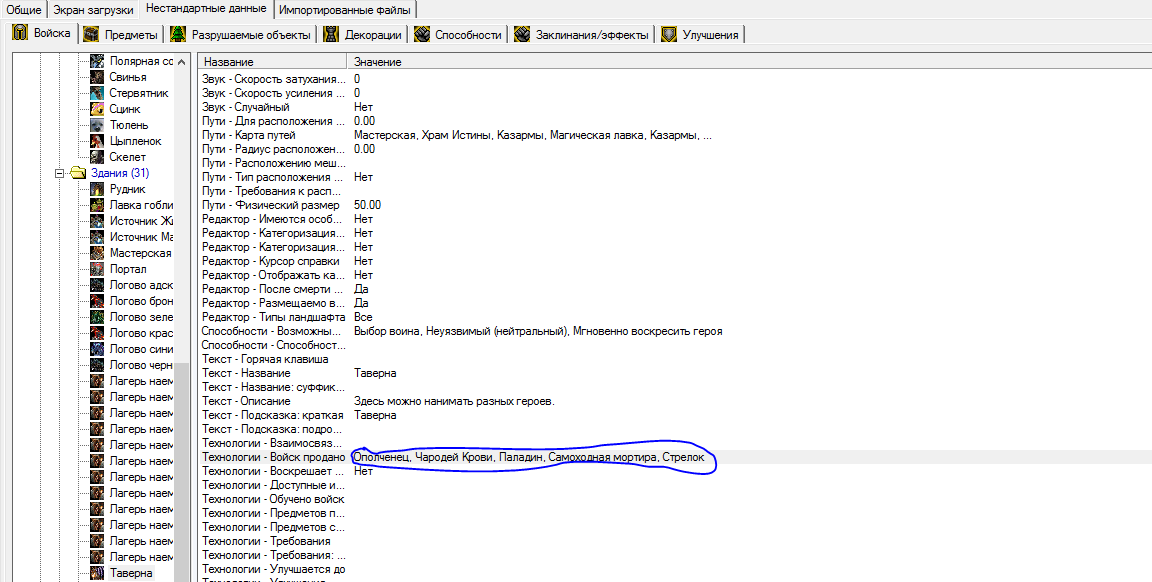Click the Мастерская building icon

97,253
